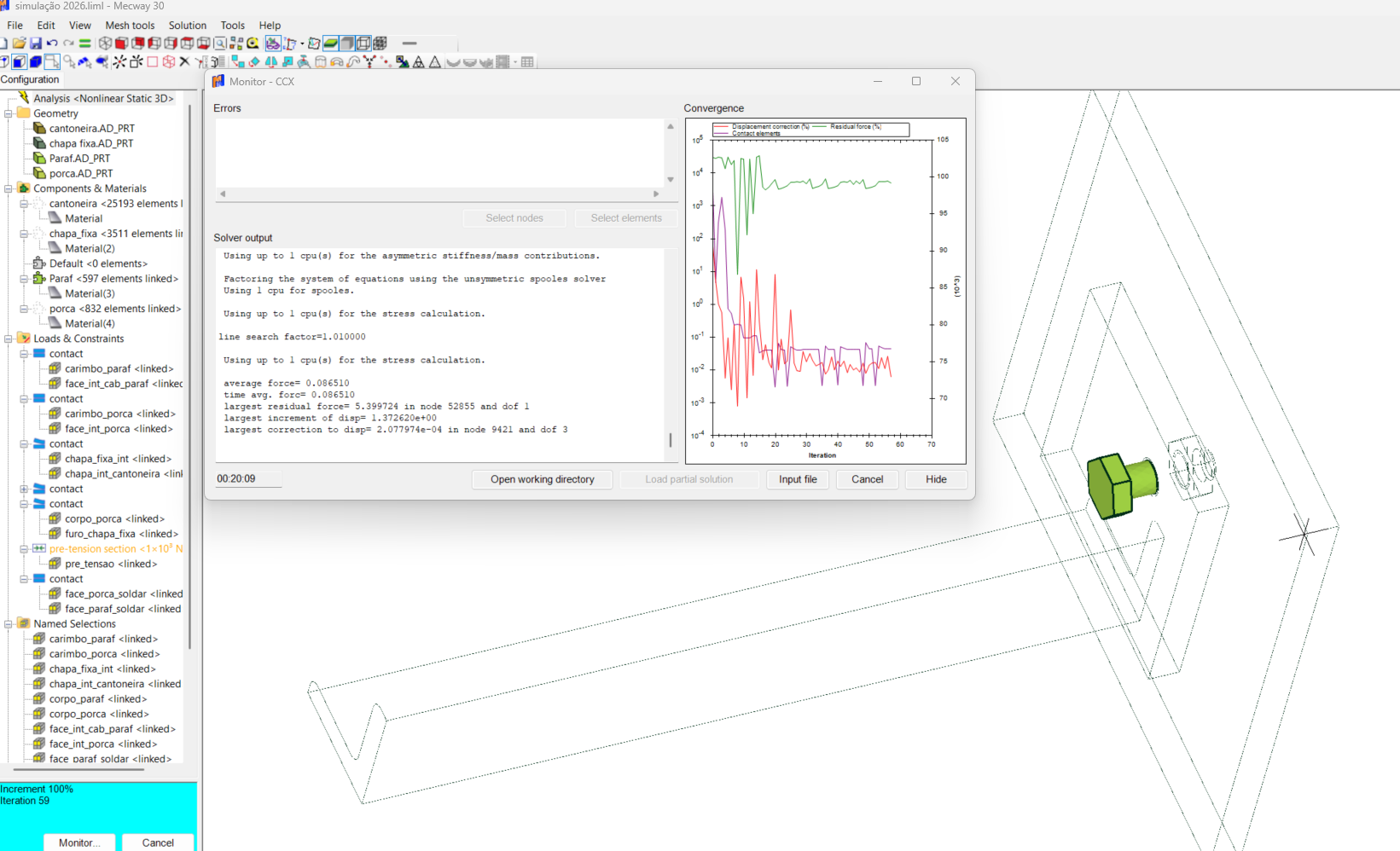Click the Save floppy disk icon
The height and width of the screenshot is (851, 1400).
[x=36, y=43]
